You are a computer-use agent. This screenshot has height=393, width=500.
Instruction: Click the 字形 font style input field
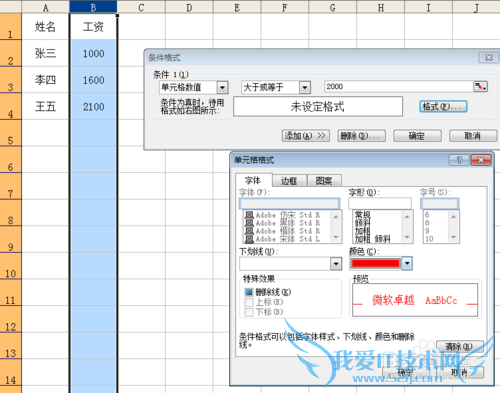[380, 203]
